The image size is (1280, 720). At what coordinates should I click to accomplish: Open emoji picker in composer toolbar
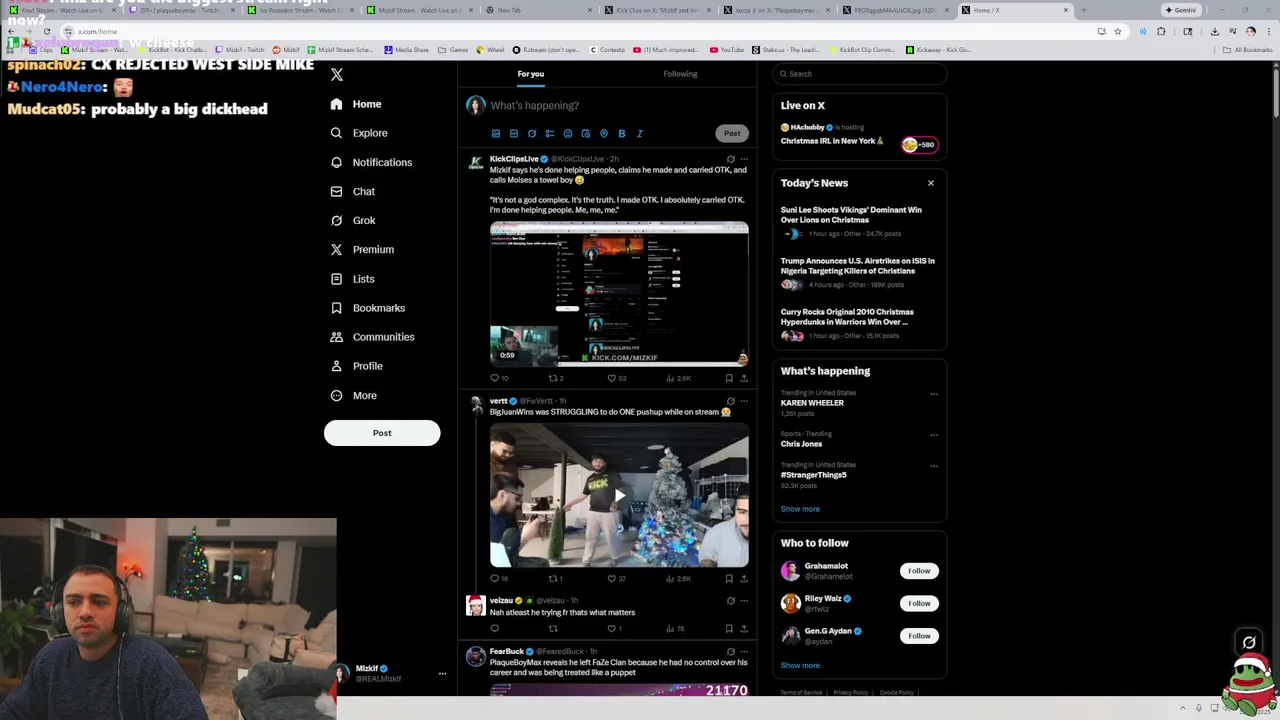click(568, 133)
